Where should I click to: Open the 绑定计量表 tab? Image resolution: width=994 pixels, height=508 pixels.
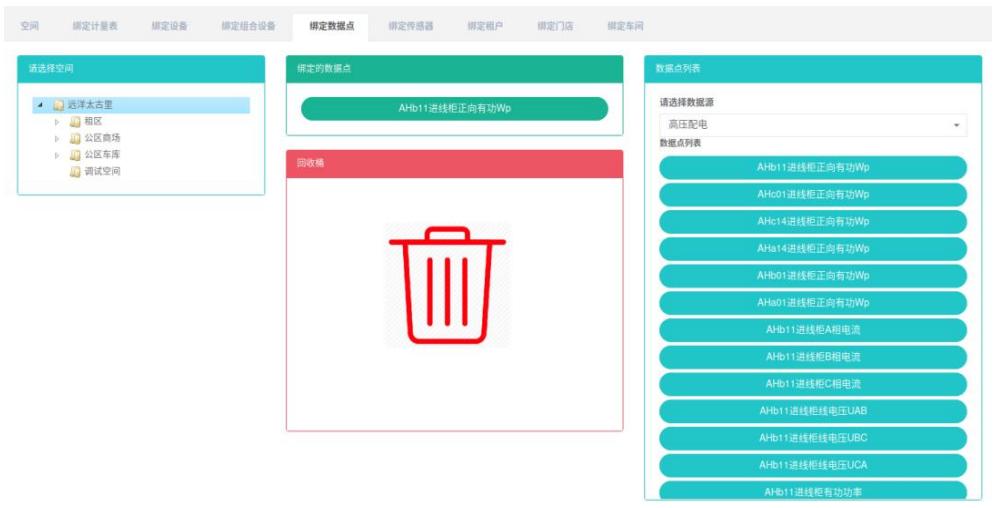(95, 26)
